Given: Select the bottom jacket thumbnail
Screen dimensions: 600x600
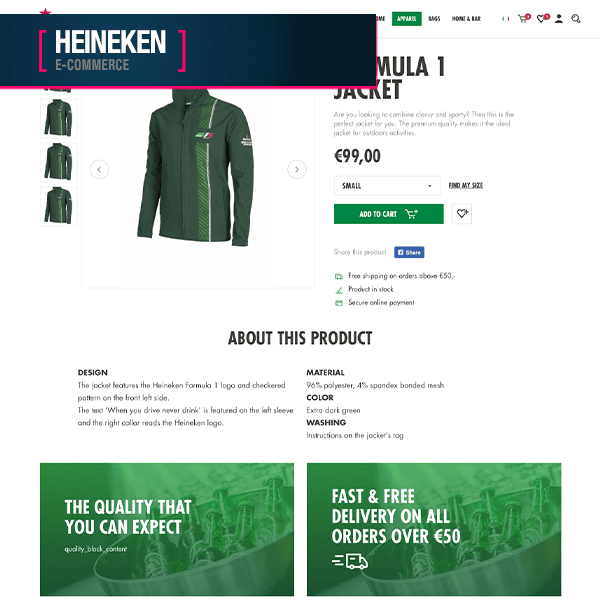Looking at the screenshot, I should [59, 206].
